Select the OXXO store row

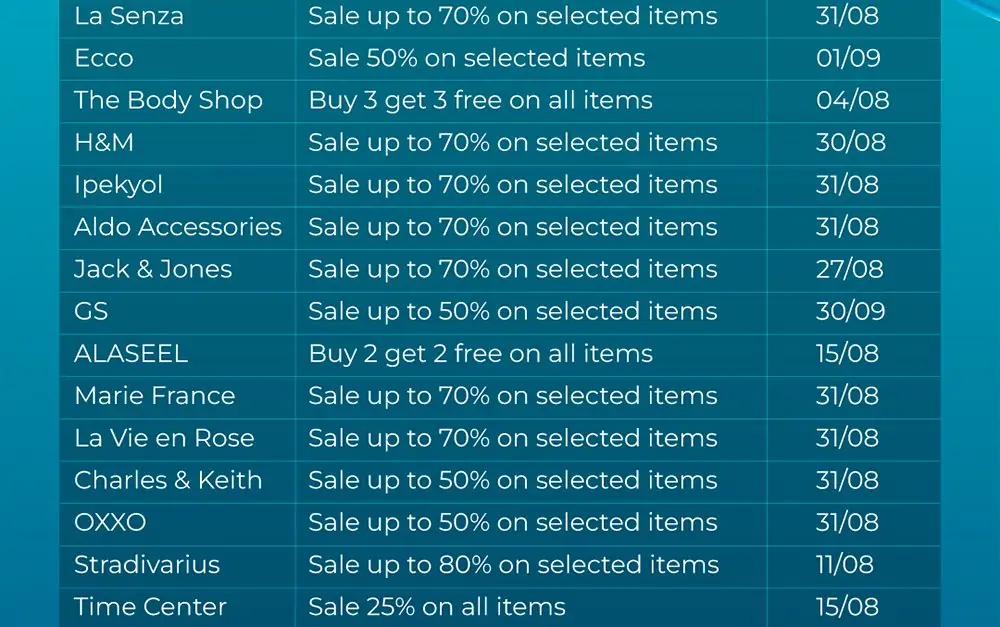click(500, 523)
